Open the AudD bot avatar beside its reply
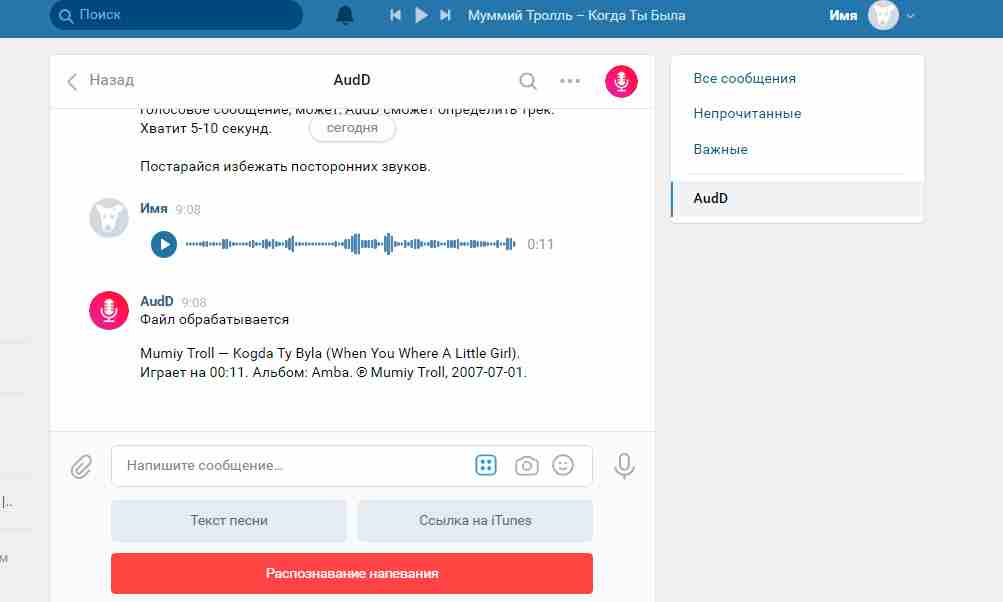 pos(109,311)
